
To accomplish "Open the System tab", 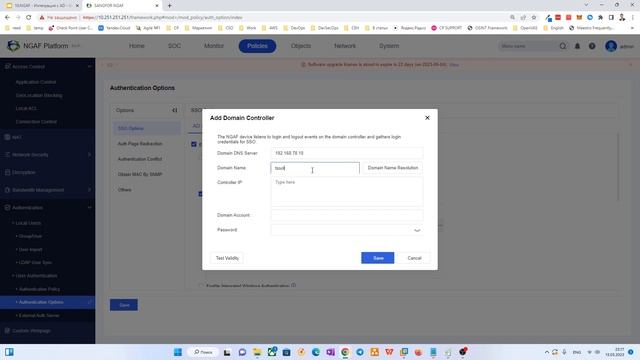I will 389,46.
